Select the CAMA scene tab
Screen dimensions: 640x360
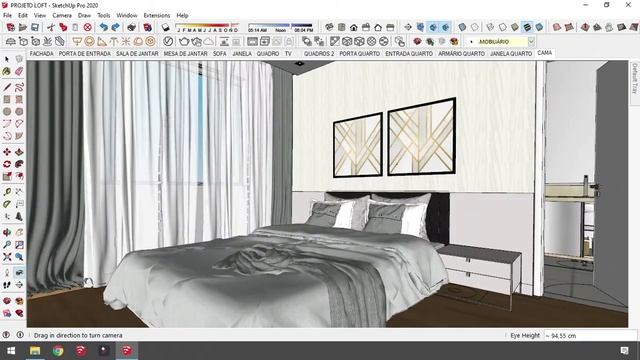(x=545, y=53)
